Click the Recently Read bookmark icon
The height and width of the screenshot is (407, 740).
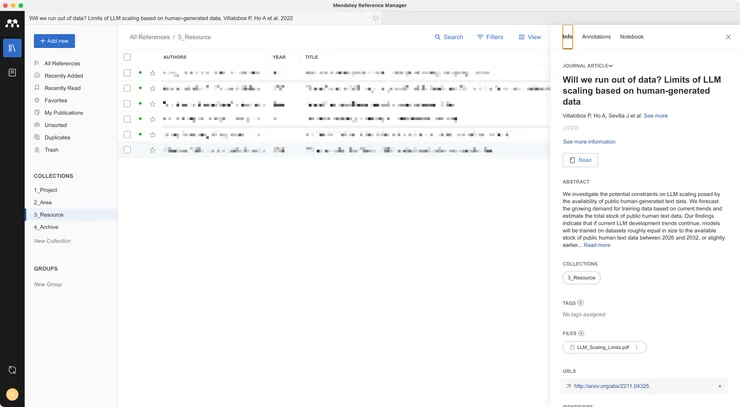[37, 87]
